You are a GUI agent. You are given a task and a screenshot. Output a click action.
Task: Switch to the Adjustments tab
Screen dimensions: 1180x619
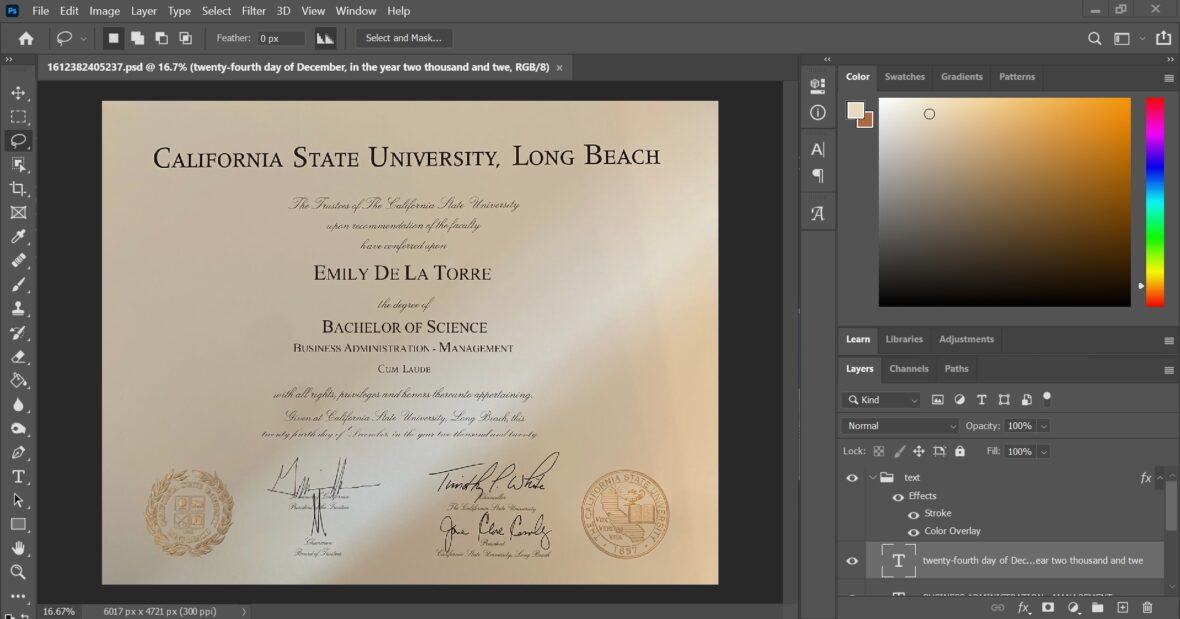point(966,339)
